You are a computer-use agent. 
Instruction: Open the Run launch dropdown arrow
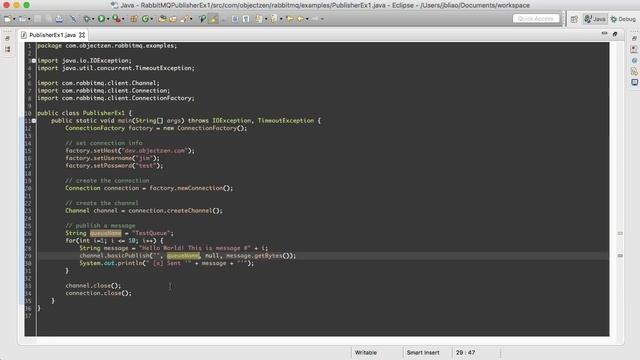108,19
